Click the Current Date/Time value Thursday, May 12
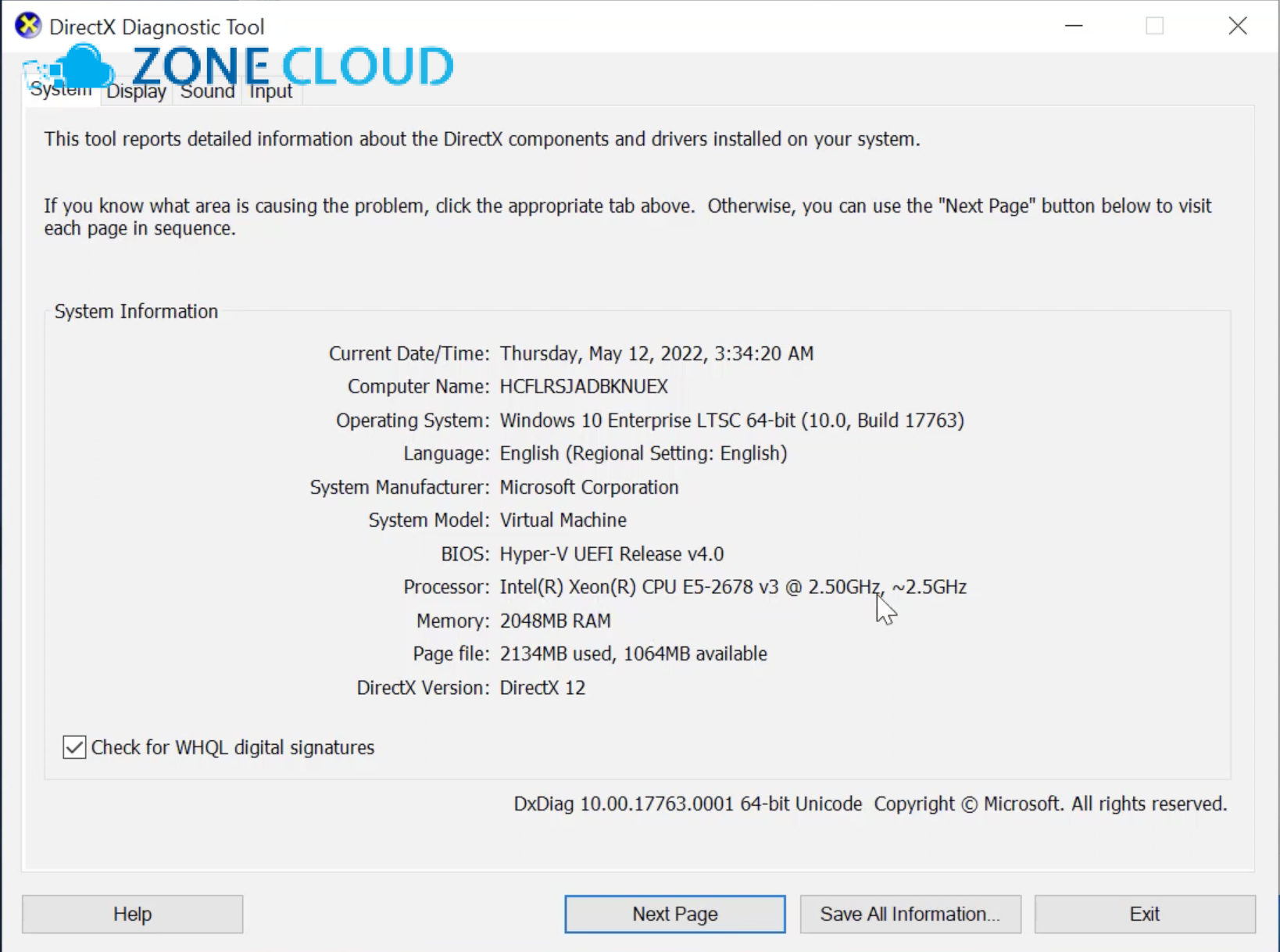 (656, 353)
